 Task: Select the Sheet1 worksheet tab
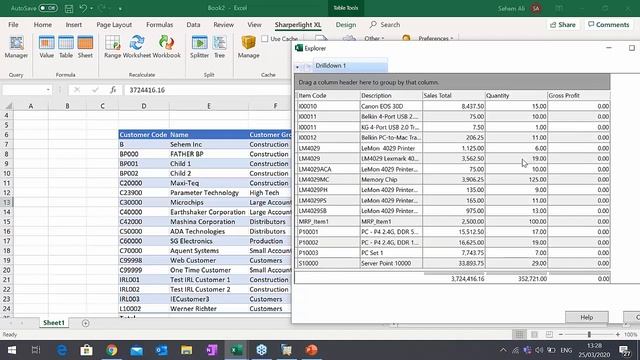click(54, 323)
